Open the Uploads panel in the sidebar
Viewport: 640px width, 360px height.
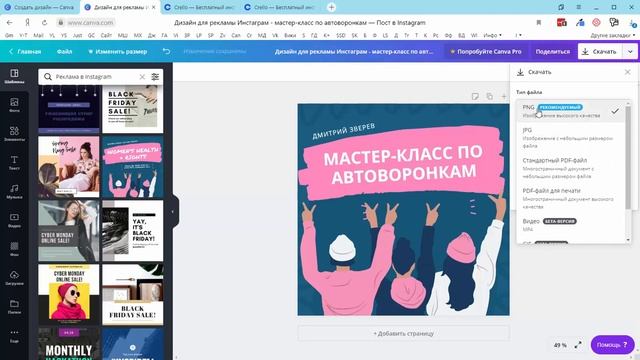[x=14, y=278]
